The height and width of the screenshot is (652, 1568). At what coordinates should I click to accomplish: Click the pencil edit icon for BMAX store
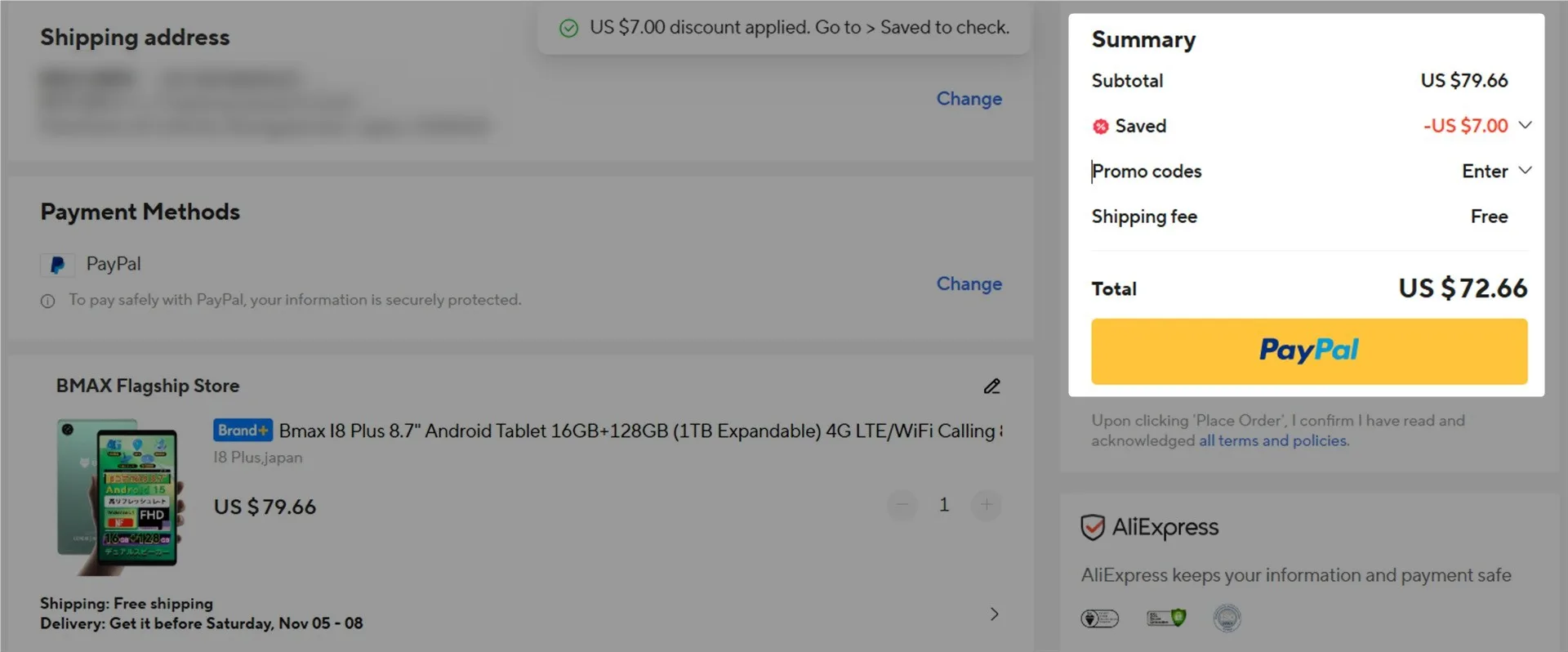click(991, 386)
